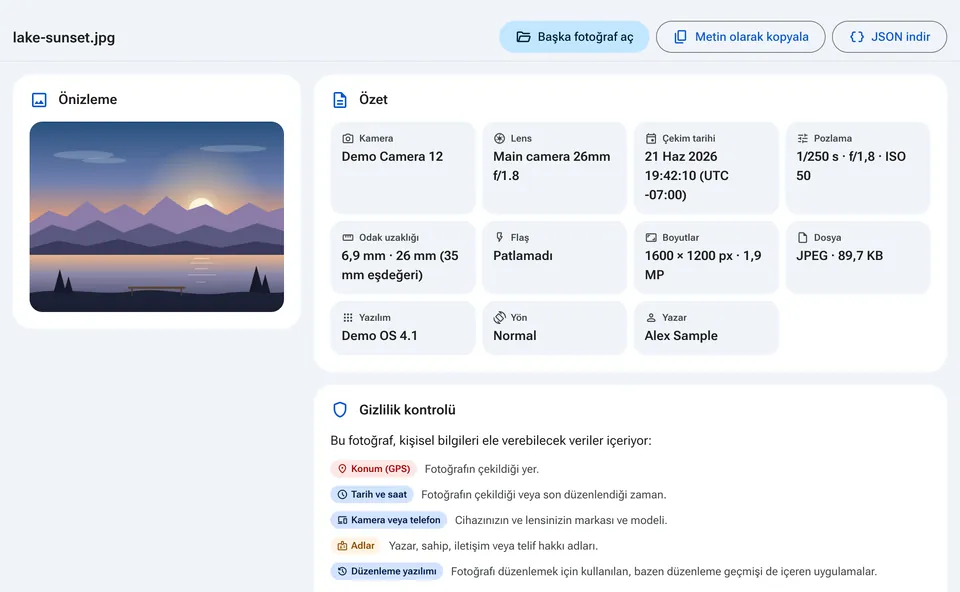Click the document icon beside Özet
The height and width of the screenshot is (592, 960).
pyautogui.click(x=340, y=100)
